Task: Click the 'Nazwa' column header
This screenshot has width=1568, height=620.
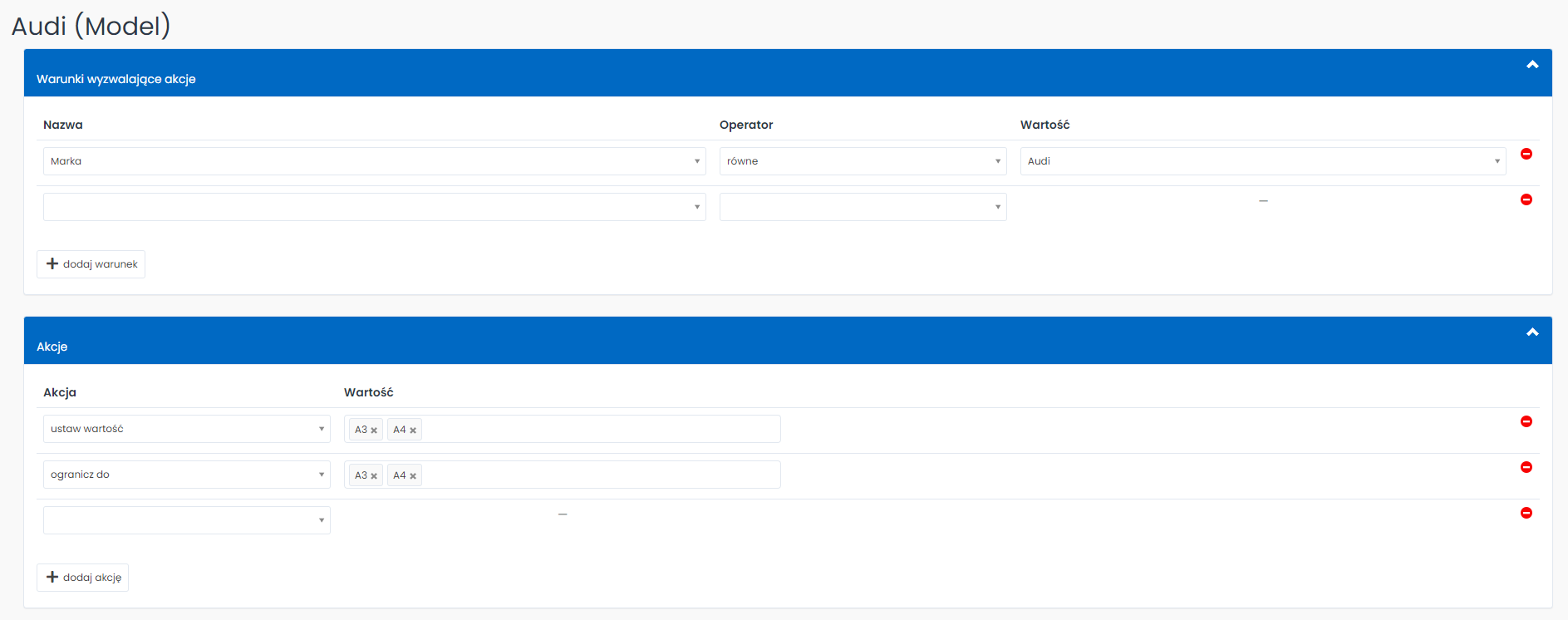Action: 63,125
